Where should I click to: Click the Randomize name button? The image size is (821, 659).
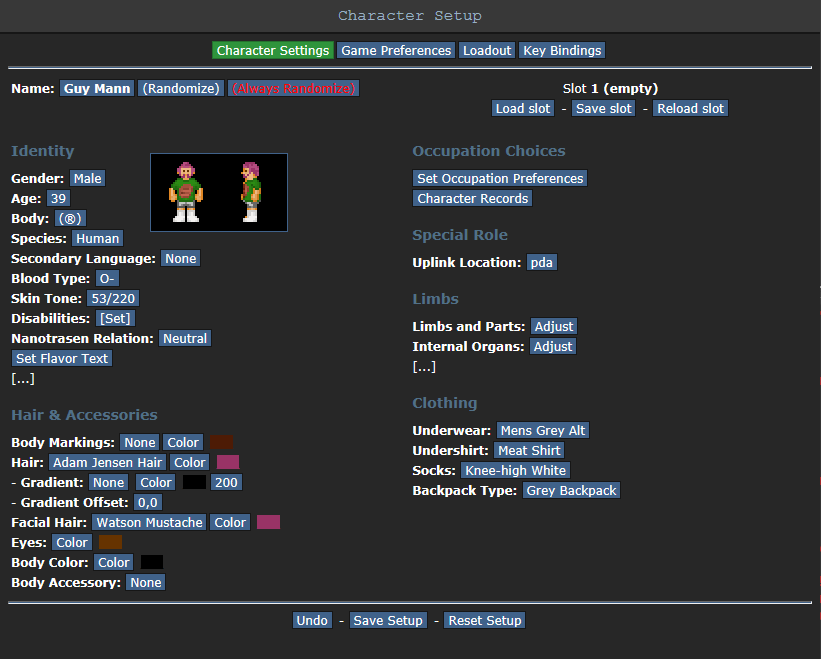(x=181, y=88)
